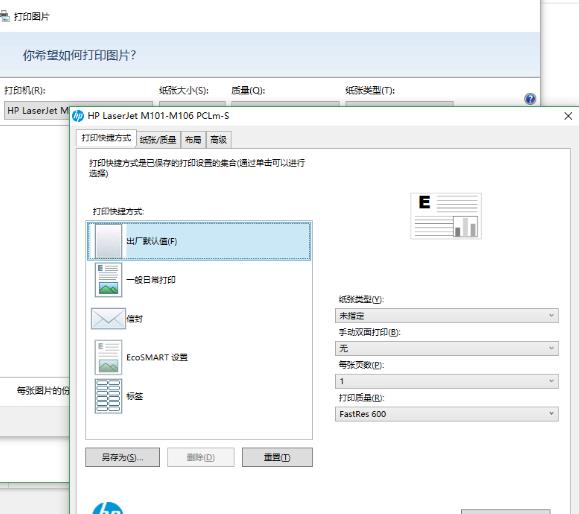
Task: Open the 纸张/质量 tab
Action: click(x=158, y=140)
